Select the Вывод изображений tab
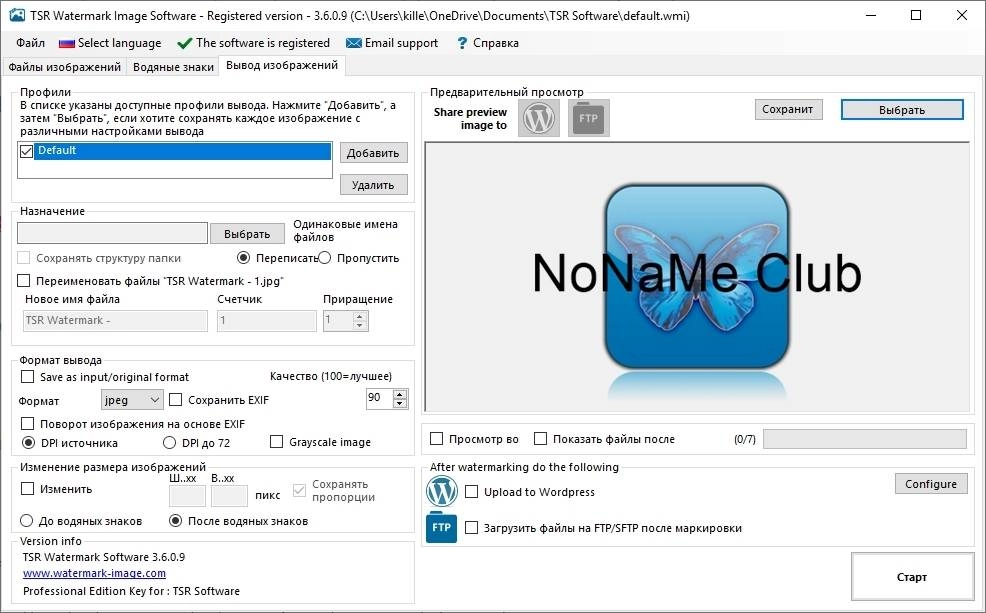Viewport: 986px width, 613px height. tap(282, 65)
